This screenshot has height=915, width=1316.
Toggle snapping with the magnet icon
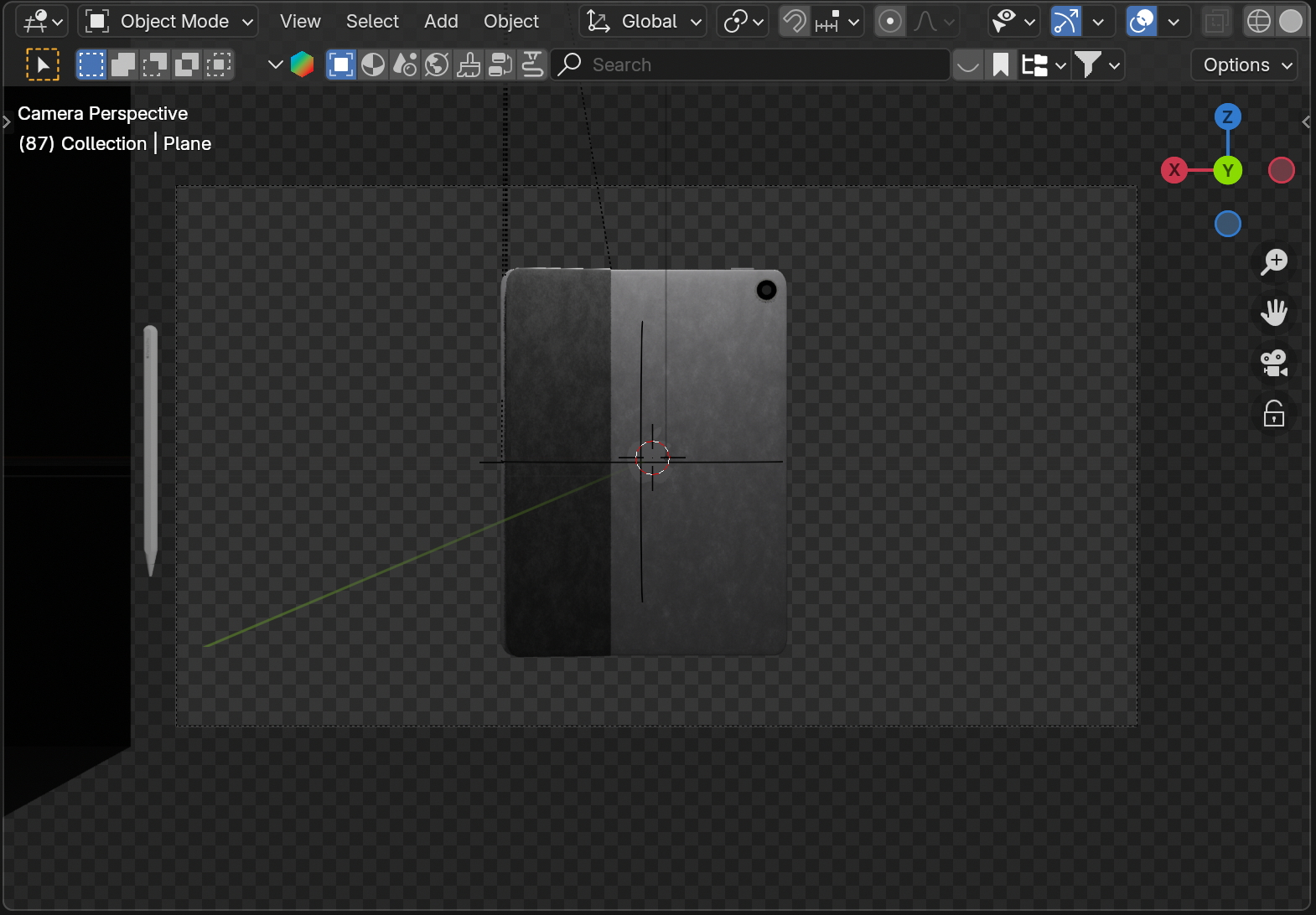coord(794,22)
